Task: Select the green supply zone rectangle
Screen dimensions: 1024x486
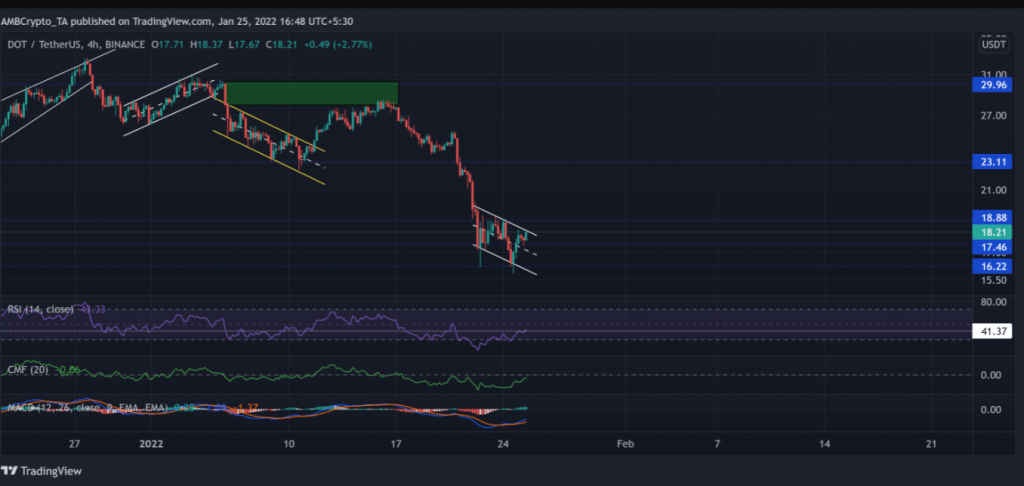Action: tap(311, 93)
